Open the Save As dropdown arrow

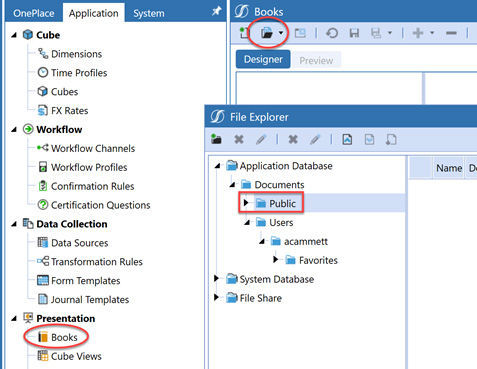[390, 33]
